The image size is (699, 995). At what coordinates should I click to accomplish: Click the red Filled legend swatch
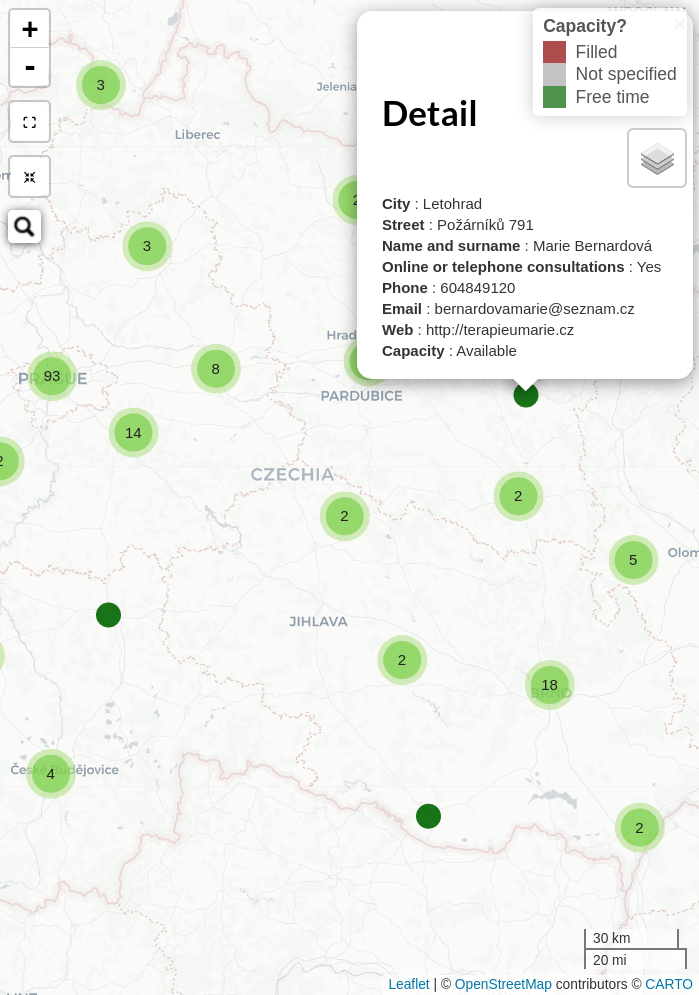554,52
